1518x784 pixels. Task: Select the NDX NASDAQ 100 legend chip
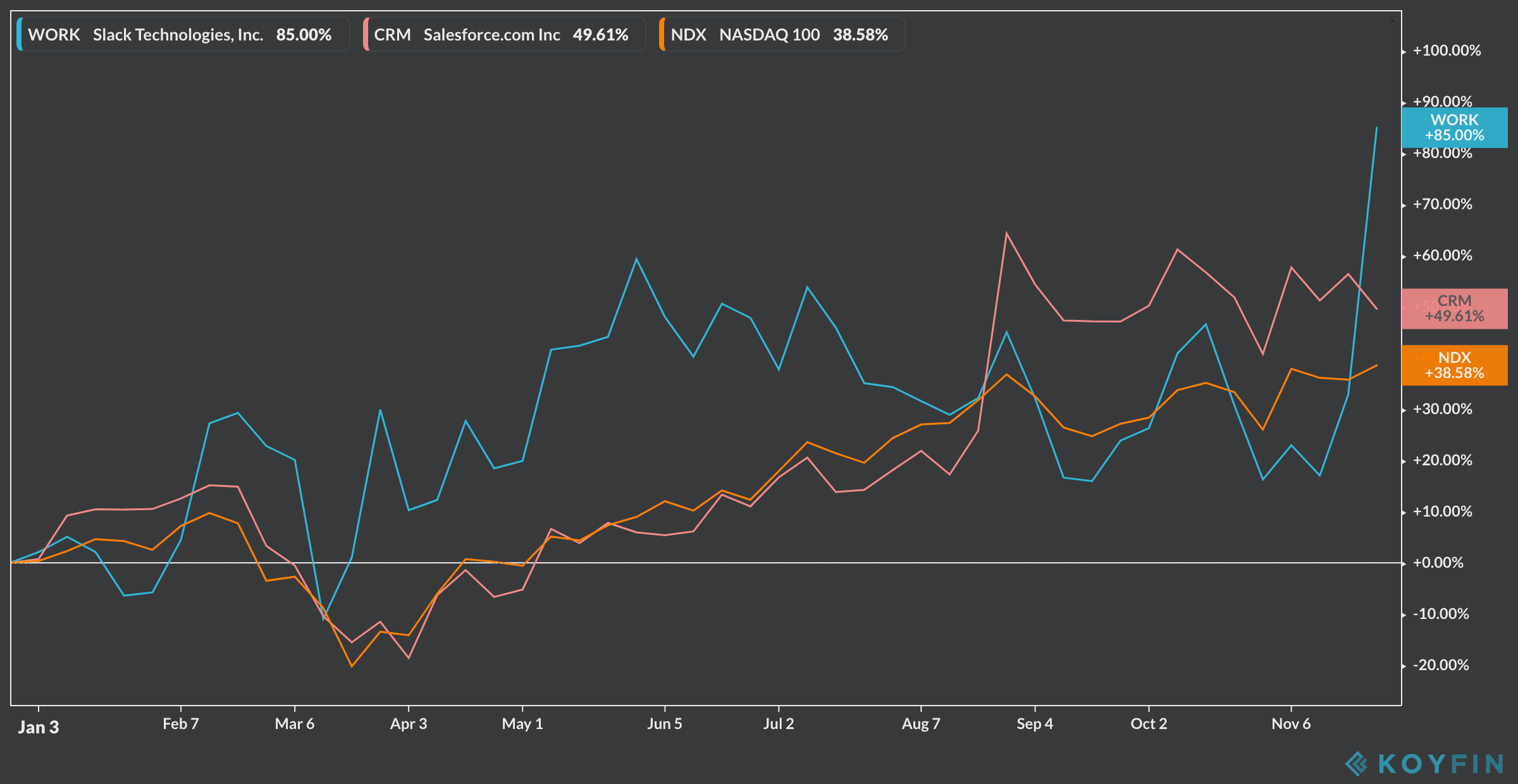coord(782,35)
